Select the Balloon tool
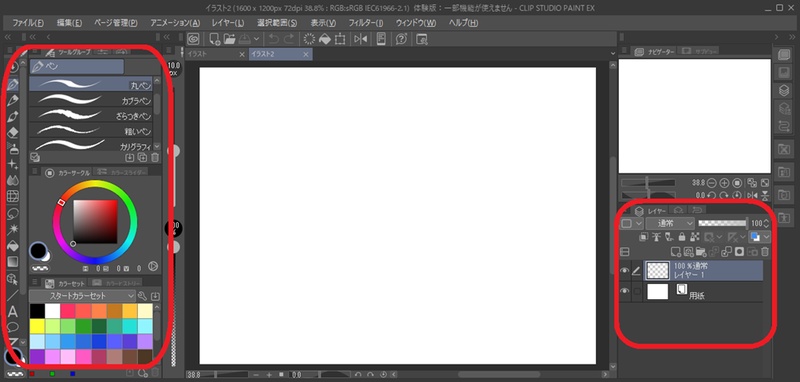The width and height of the screenshot is (800, 382). click(x=13, y=327)
